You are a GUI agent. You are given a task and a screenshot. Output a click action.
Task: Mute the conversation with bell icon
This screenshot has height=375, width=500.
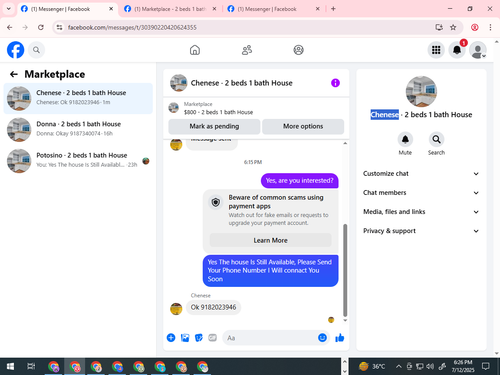(x=405, y=139)
